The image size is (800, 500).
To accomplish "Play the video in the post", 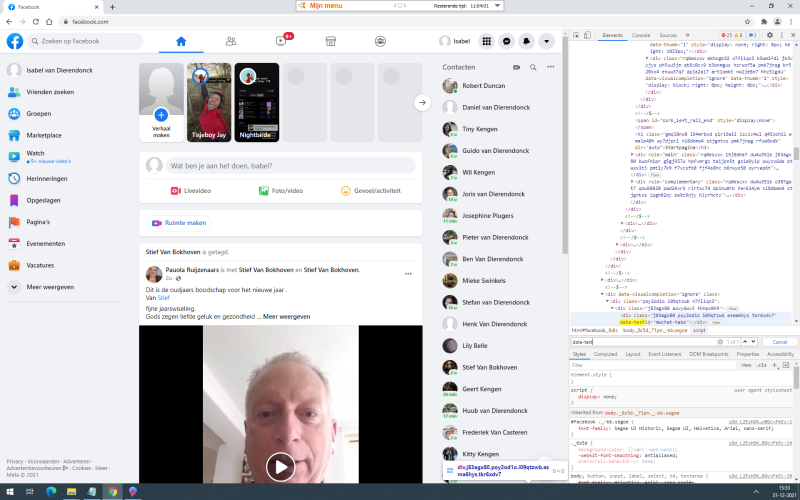I will [280, 466].
